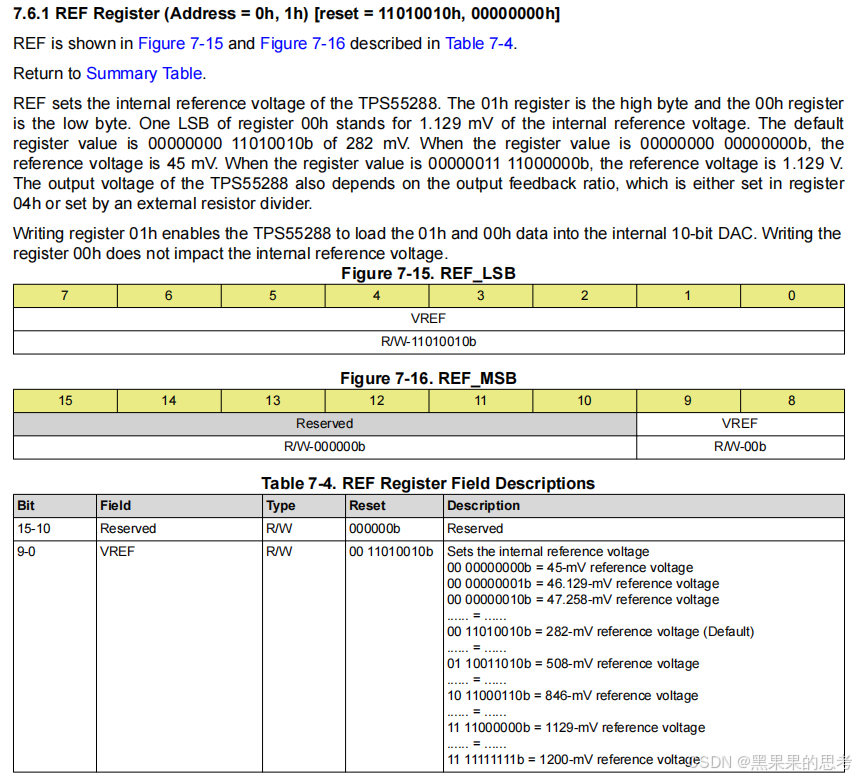Click the '00 11010010b' reset value cell
This screenshot has width=856, height=777.
[395, 656]
